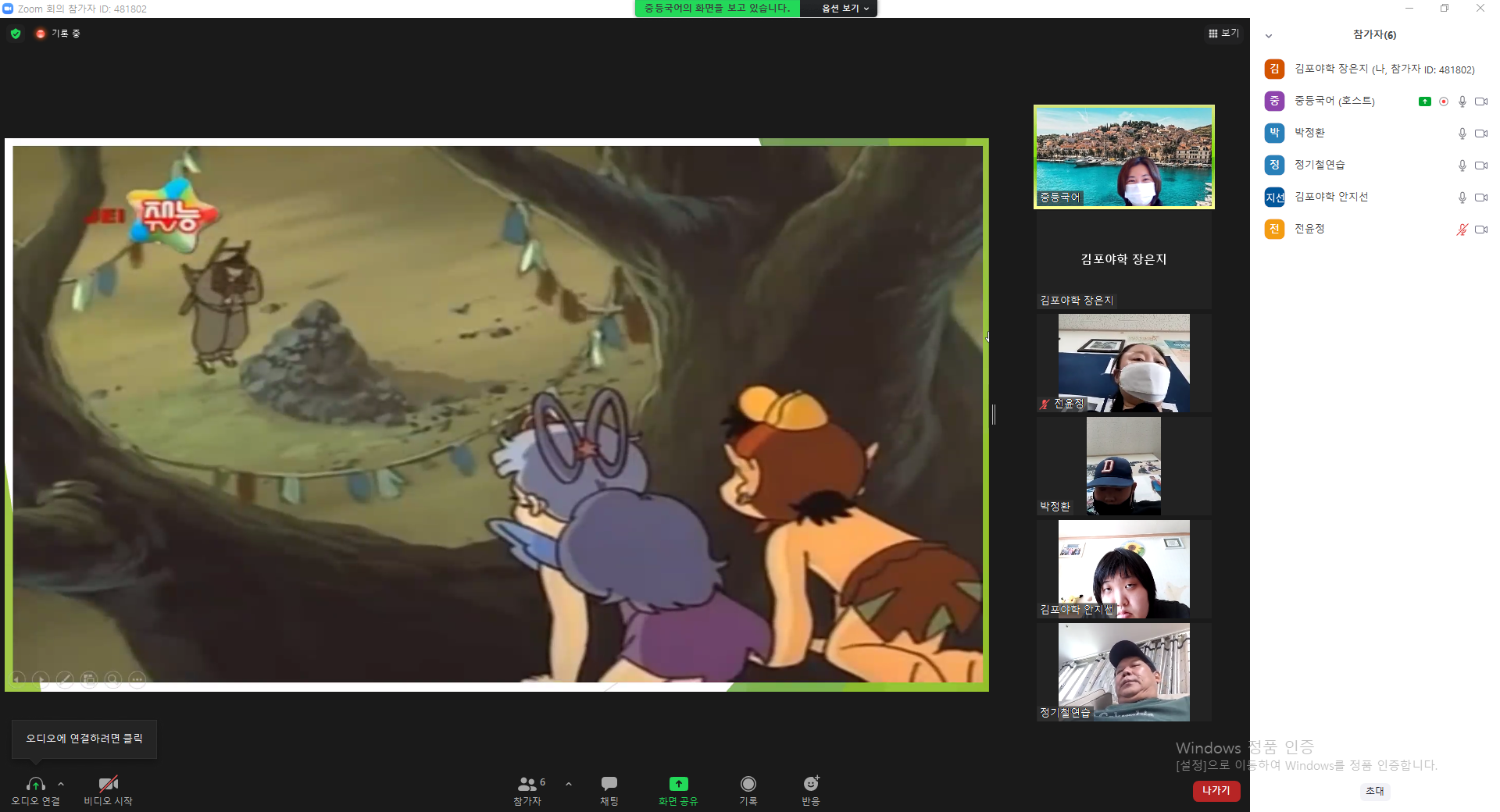This screenshot has height=812, width=1500.
Task: Toggle microphone icon for 박정환
Action: [x=1462, y=134]
